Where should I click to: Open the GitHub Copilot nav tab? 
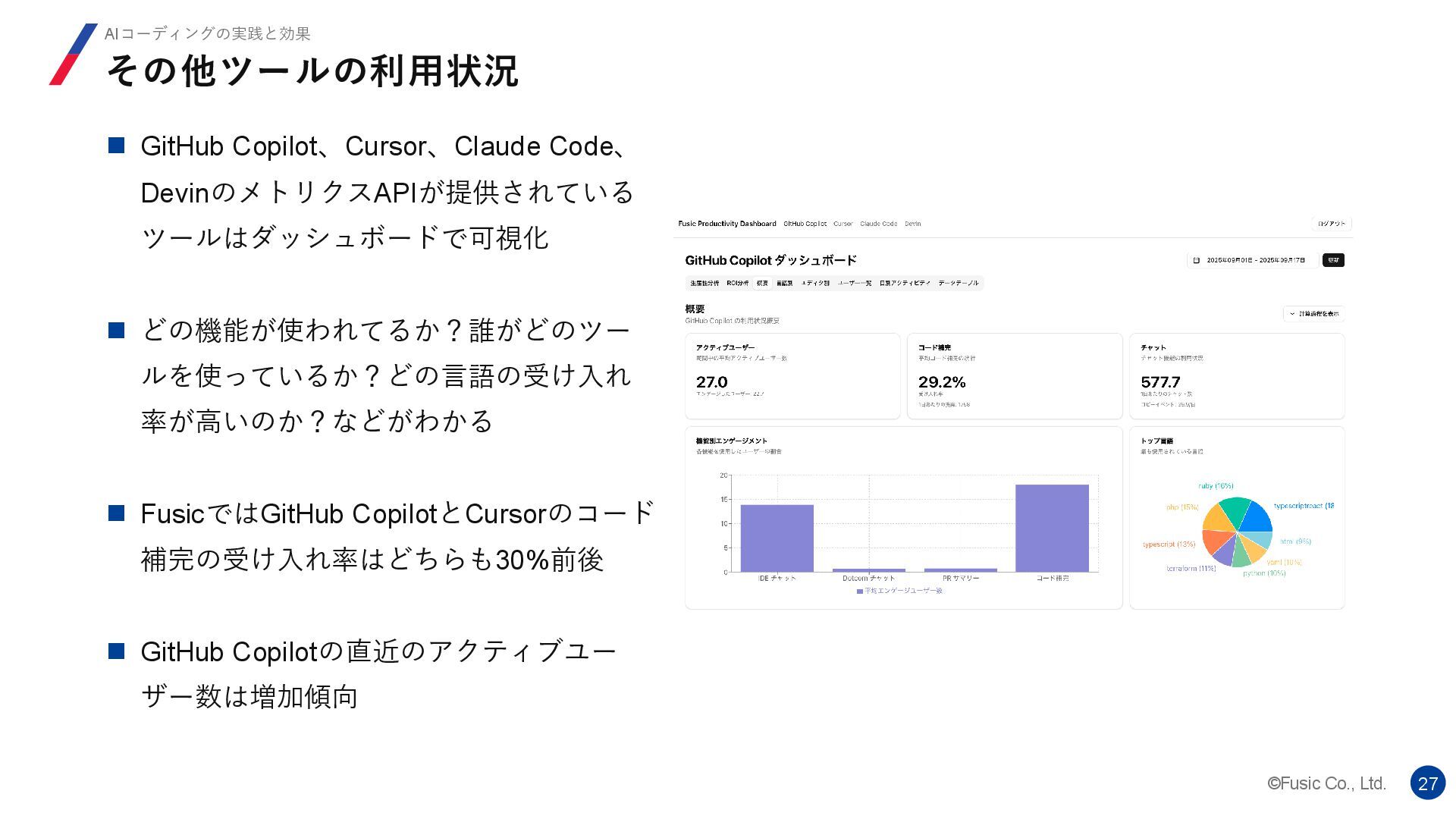click(805, 224)
